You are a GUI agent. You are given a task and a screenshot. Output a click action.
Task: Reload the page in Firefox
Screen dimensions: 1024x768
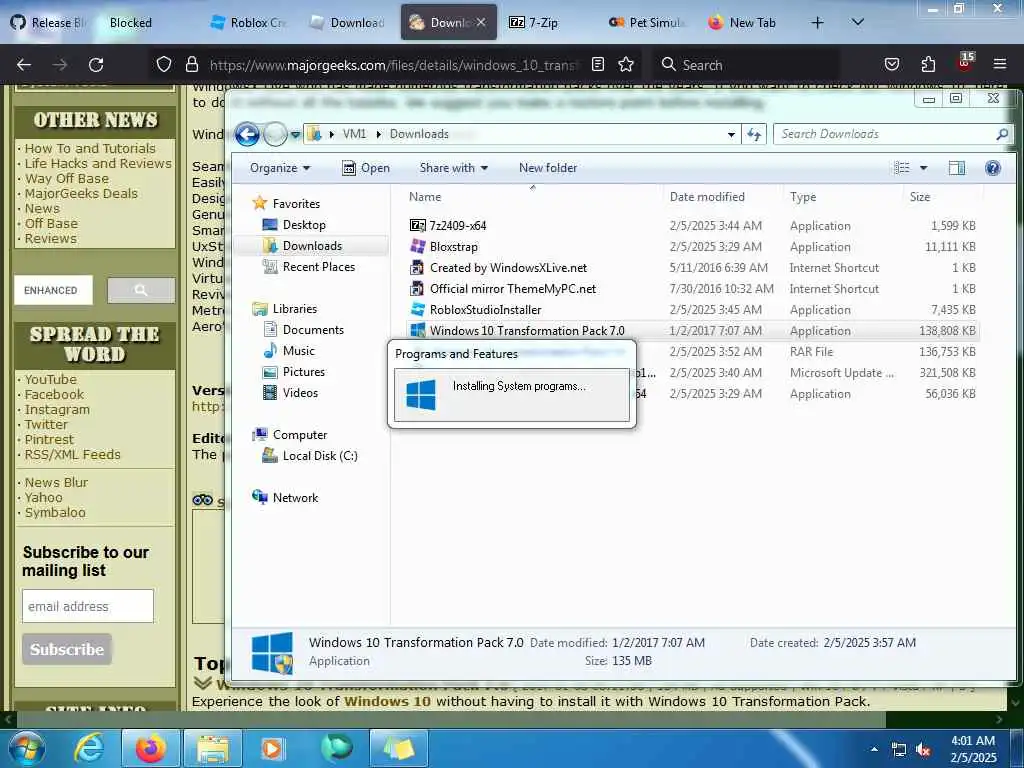pos(96,65)
